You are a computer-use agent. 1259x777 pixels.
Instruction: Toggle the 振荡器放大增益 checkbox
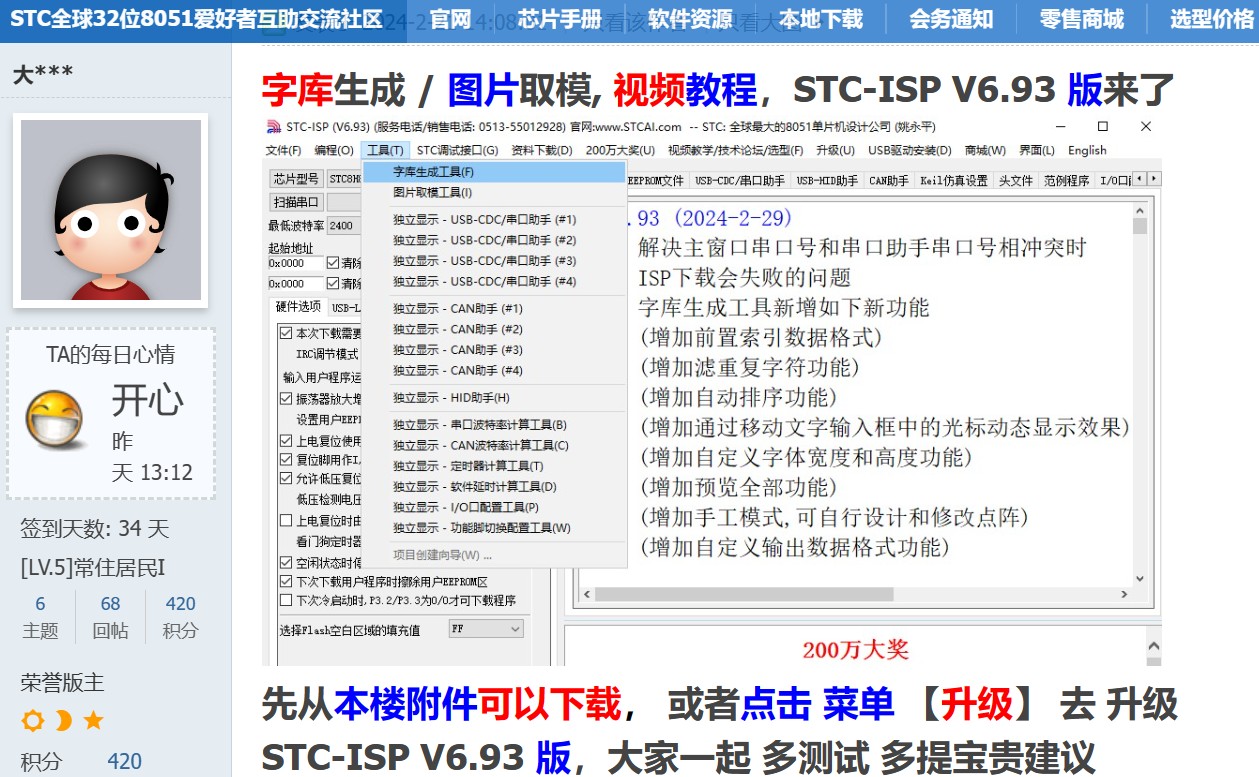(x=286, y=398)
